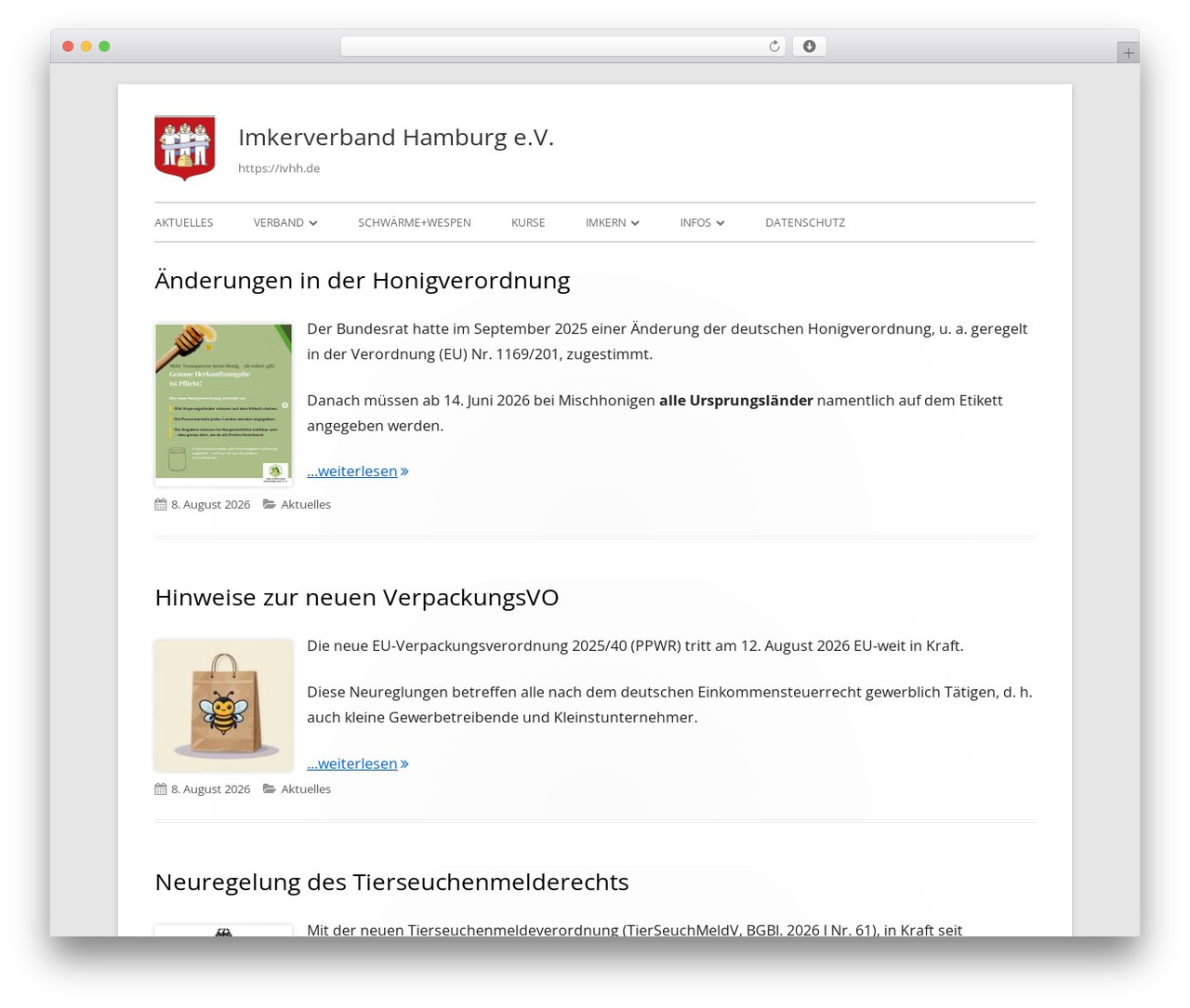Image resolution: width=1190 pixels, height=1008 pixels.
Task: Expand the Infos menu chevron
Action: 721,223
